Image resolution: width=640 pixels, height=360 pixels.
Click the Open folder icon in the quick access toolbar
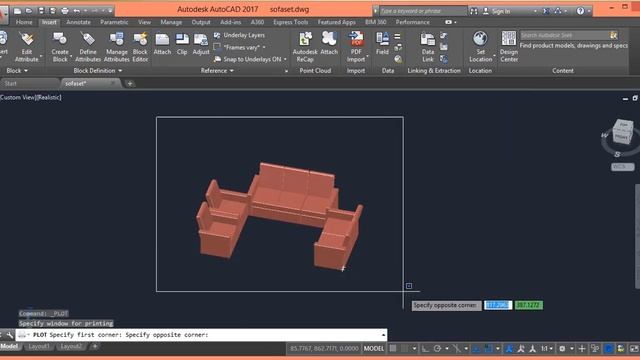pos(29,11)
